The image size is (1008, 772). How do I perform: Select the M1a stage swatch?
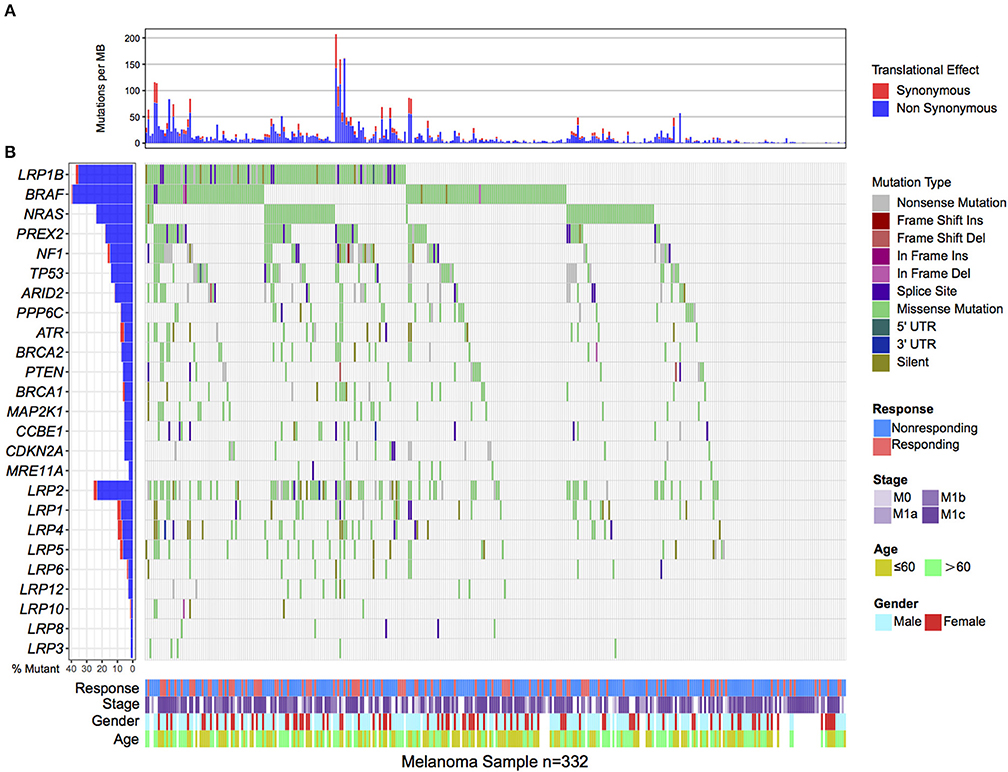(x=883, y=515)
